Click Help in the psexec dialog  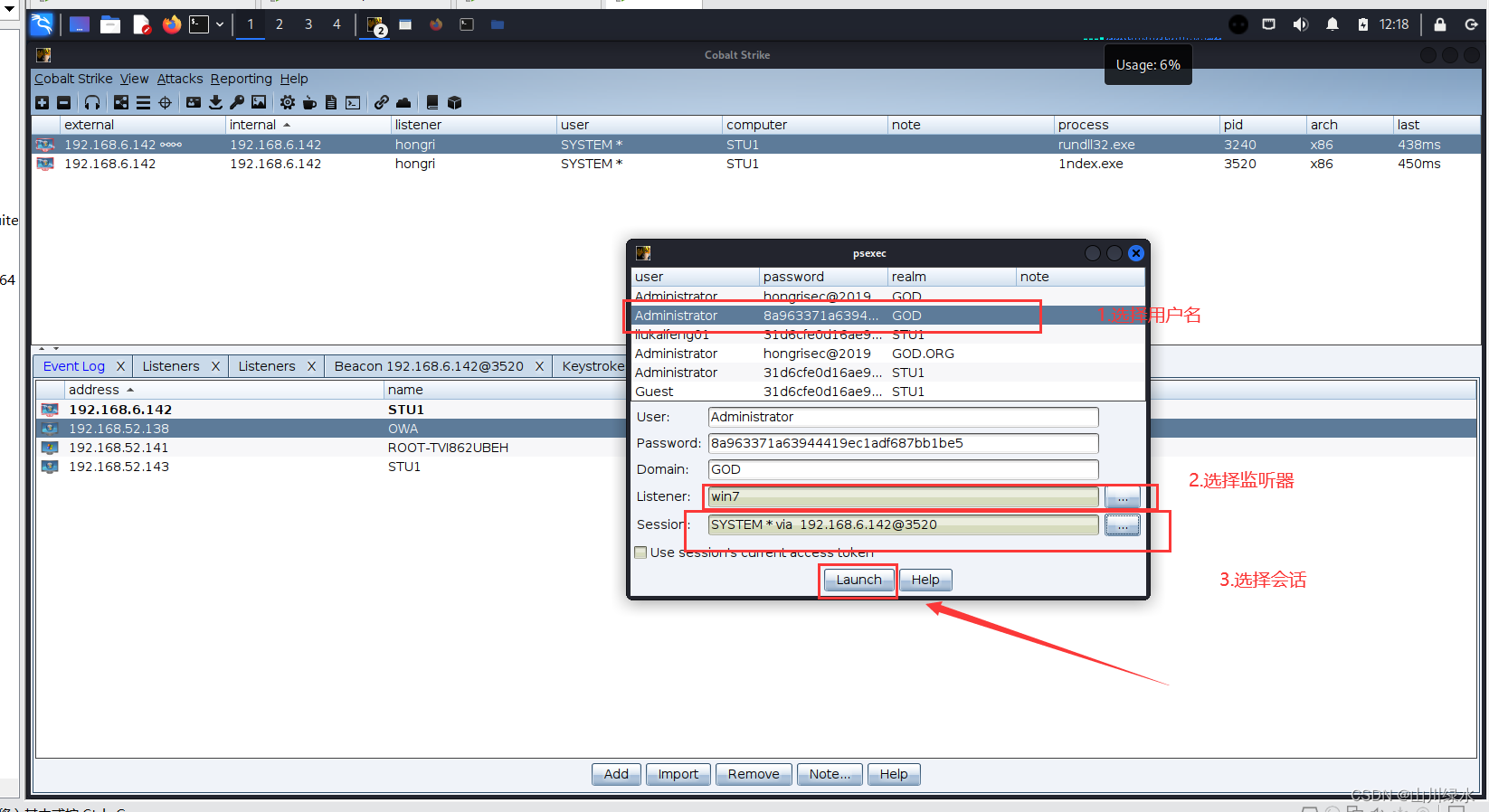click(x=925, y=580)
